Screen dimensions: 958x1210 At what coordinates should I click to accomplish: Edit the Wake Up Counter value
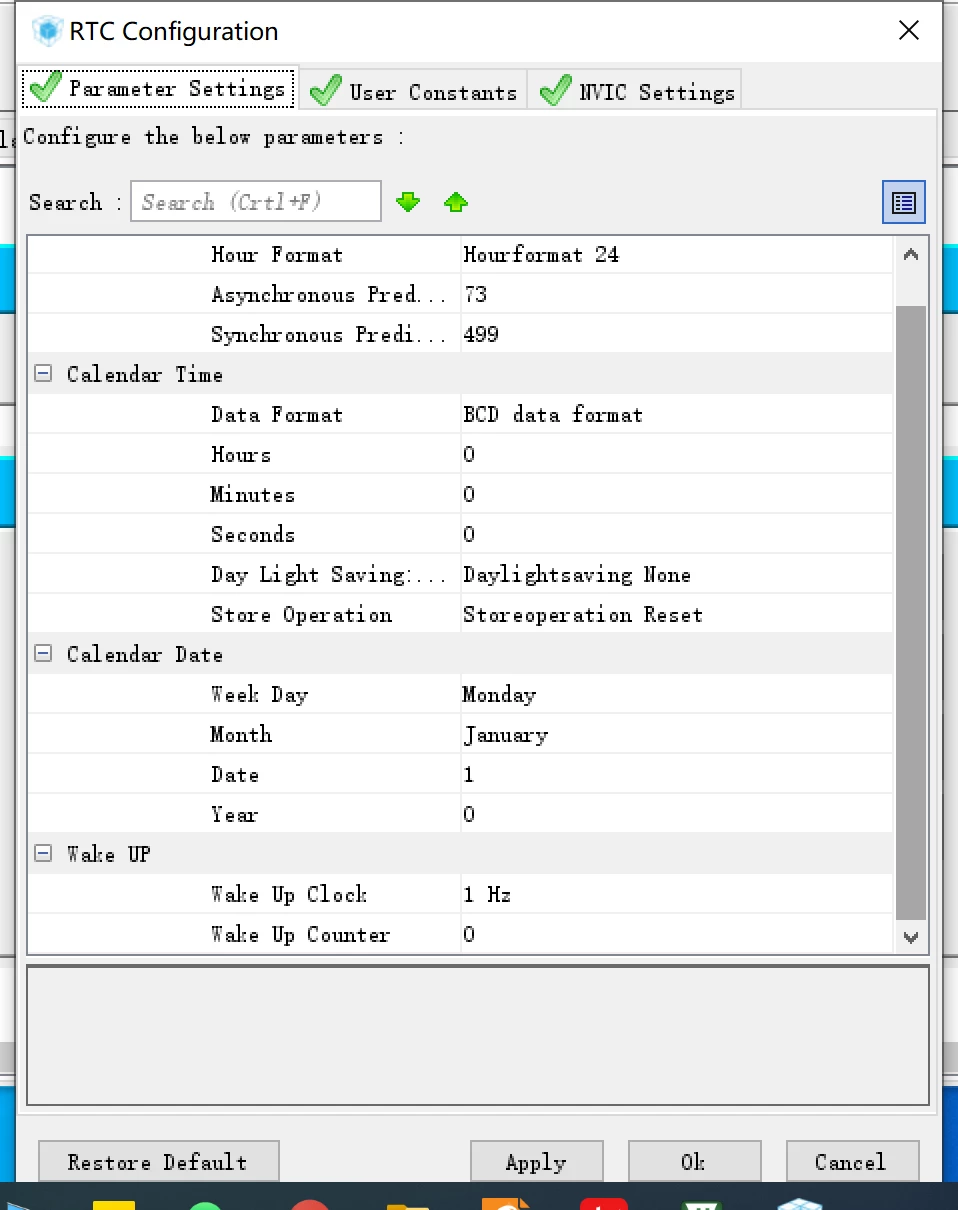coord(676,934)
